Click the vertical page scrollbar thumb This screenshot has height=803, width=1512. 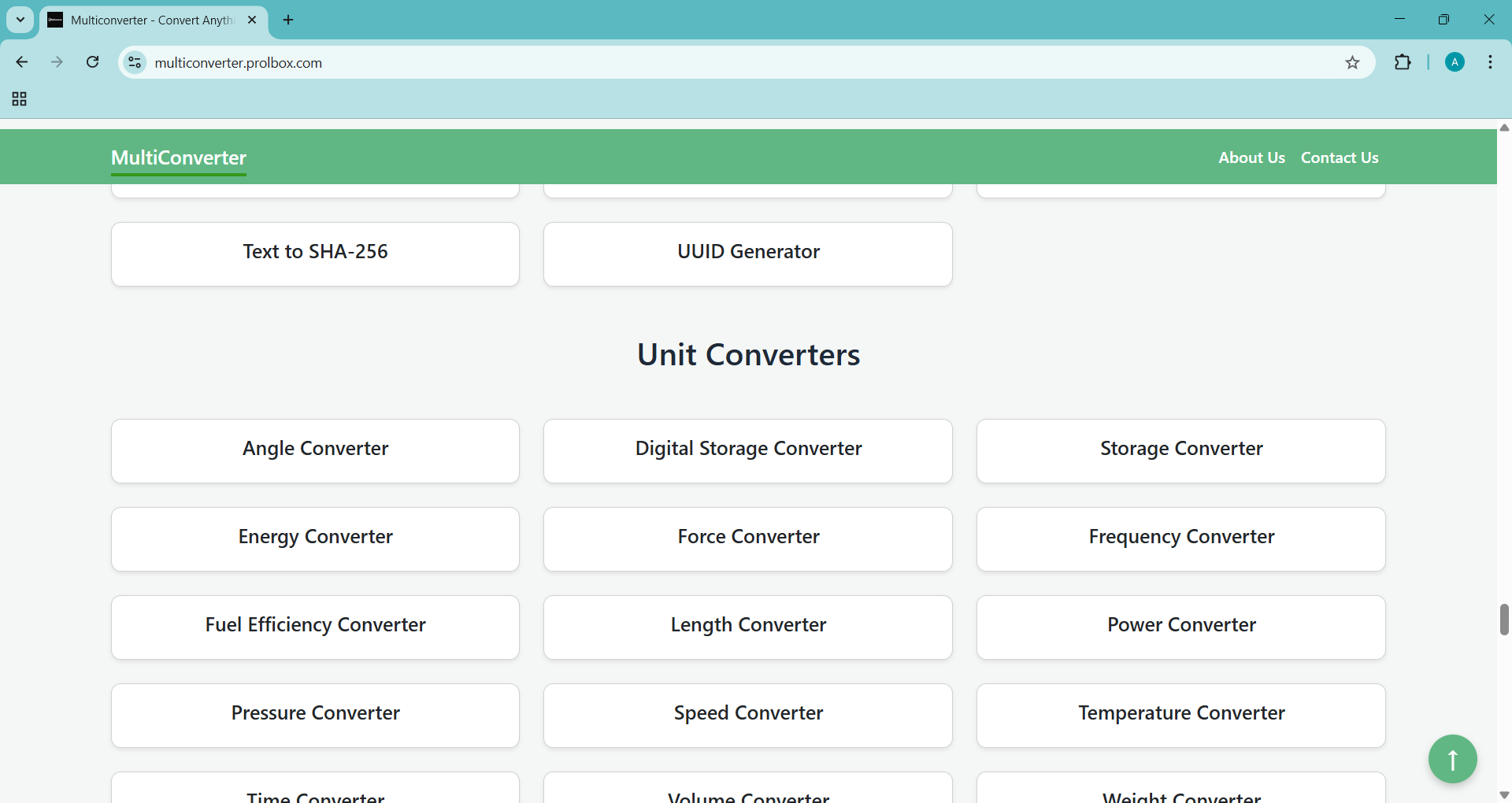1504,619
